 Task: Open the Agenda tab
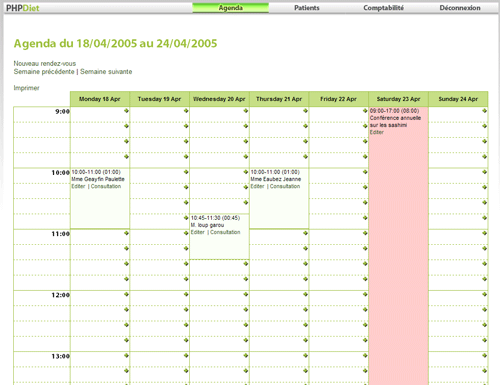[x=231, y=8]
